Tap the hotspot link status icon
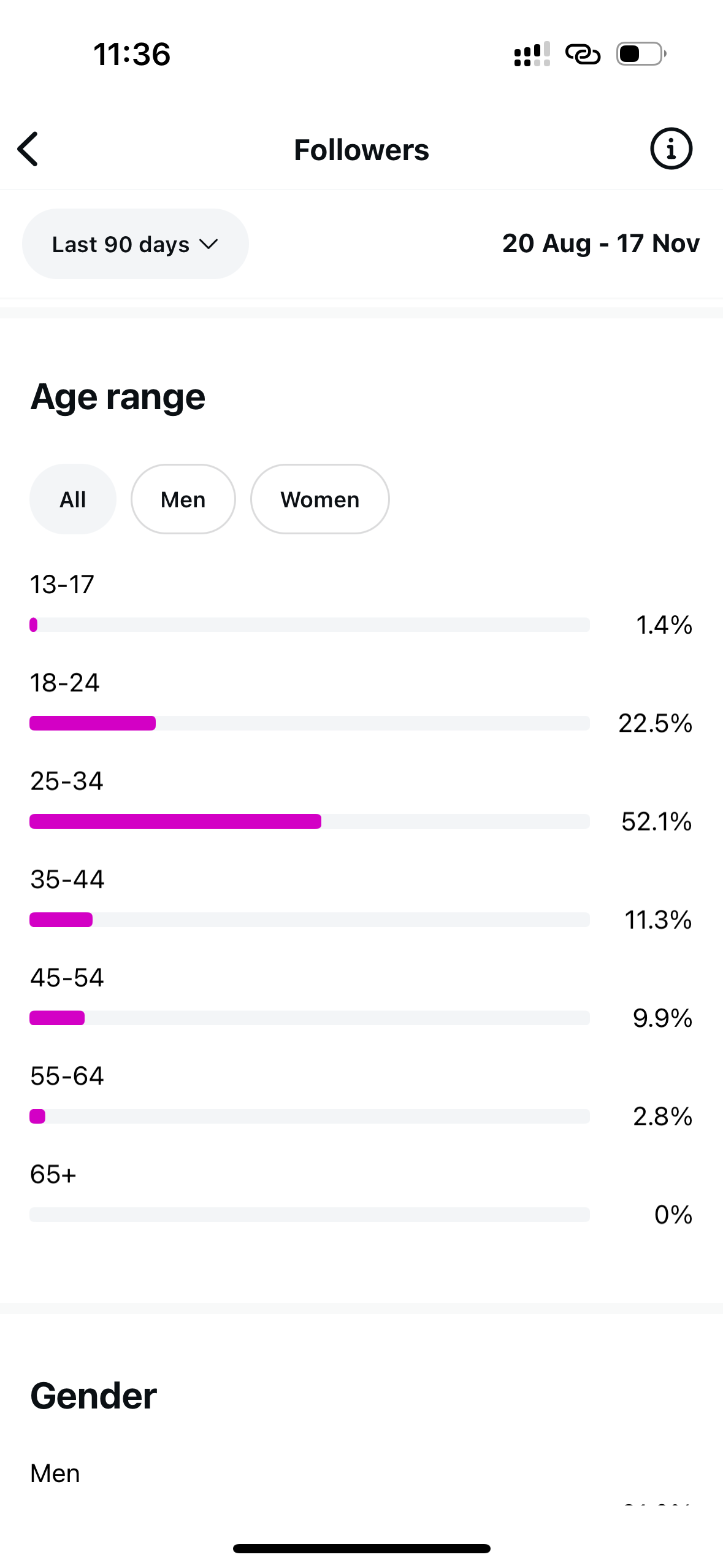The image size is (723, 1568). pos(583,54)
